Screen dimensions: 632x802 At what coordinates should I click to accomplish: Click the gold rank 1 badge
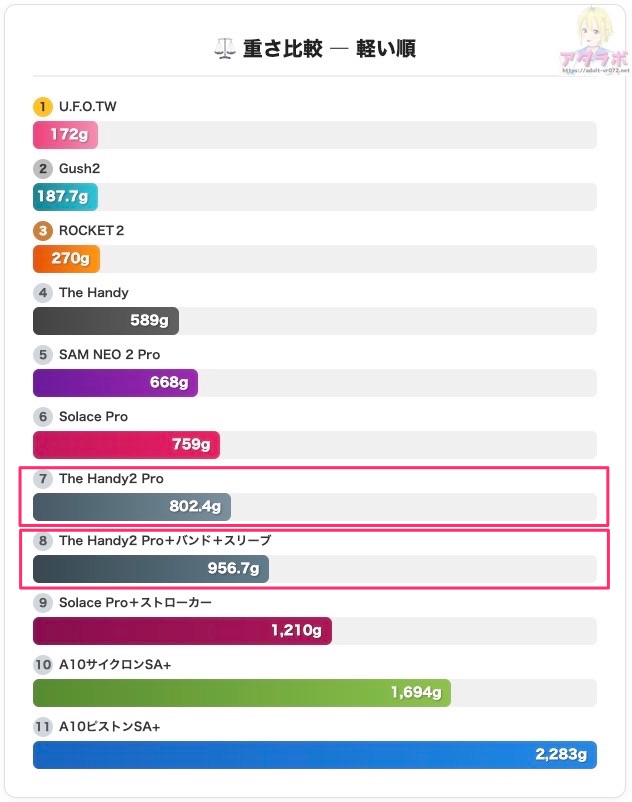click(x=42, y=106)
